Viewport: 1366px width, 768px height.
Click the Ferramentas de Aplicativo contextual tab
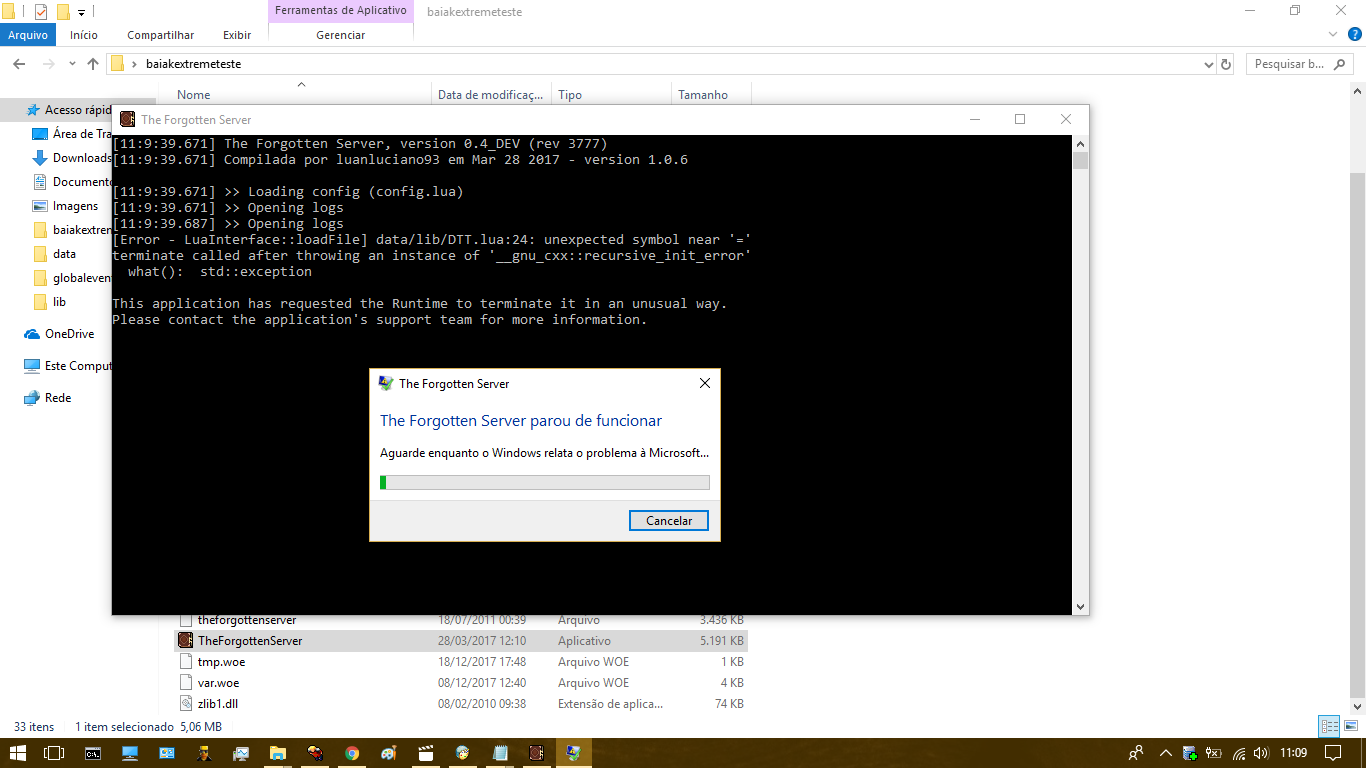pyautogui.click(x=341, y=11)
